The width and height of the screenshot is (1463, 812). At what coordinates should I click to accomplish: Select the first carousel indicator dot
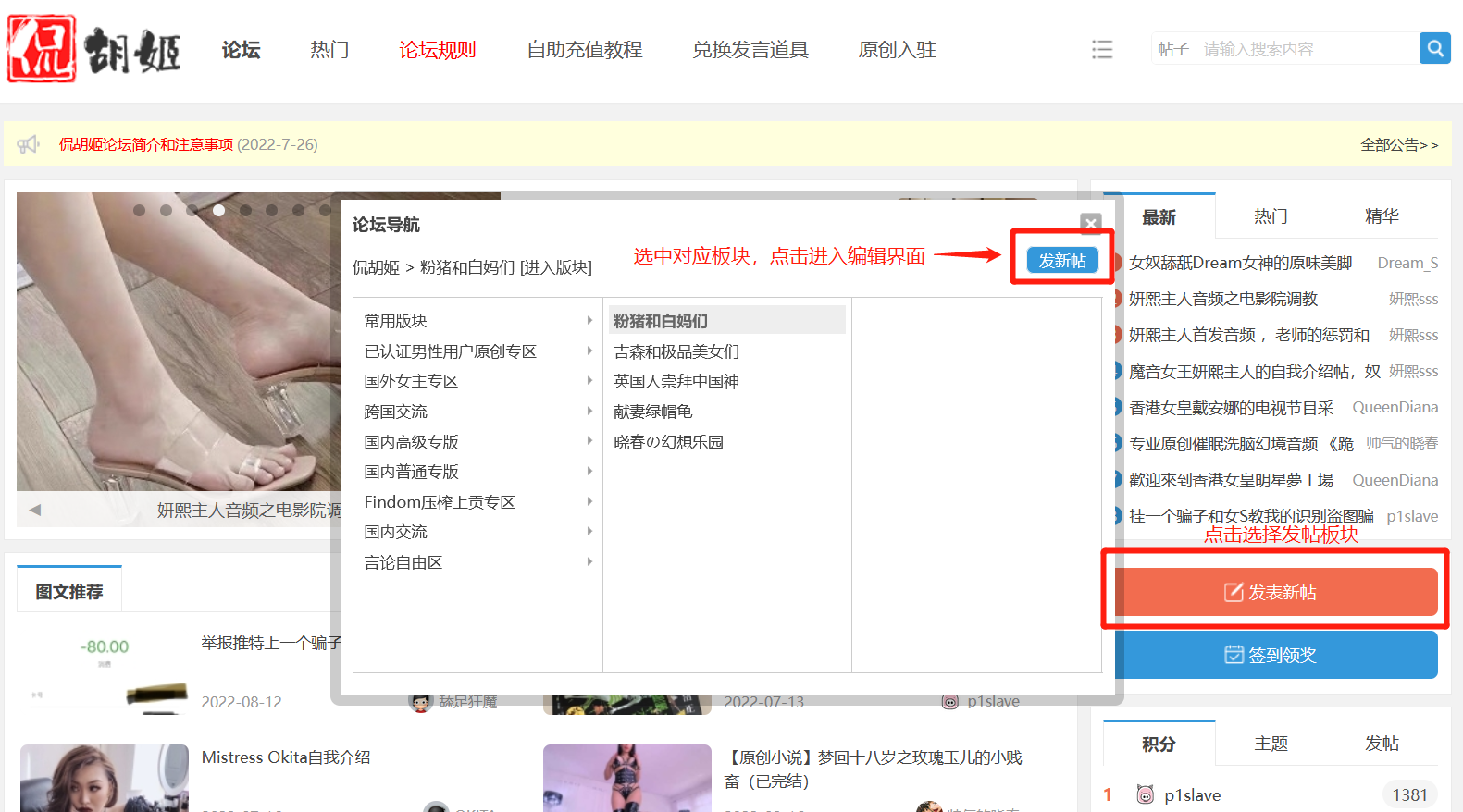(x=139, y=210)
